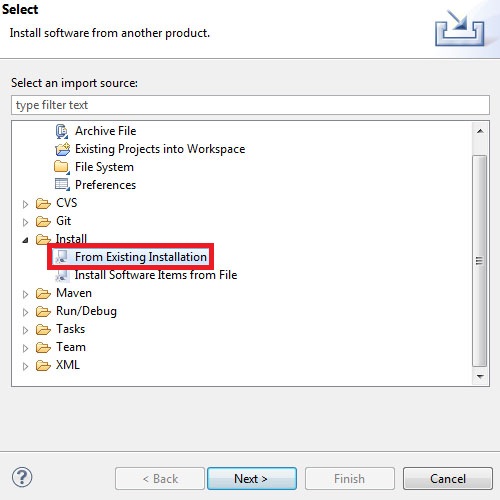The image size is (500, 500).
Task: Select the Tasks tree item
Action: (x=70, y=329)
